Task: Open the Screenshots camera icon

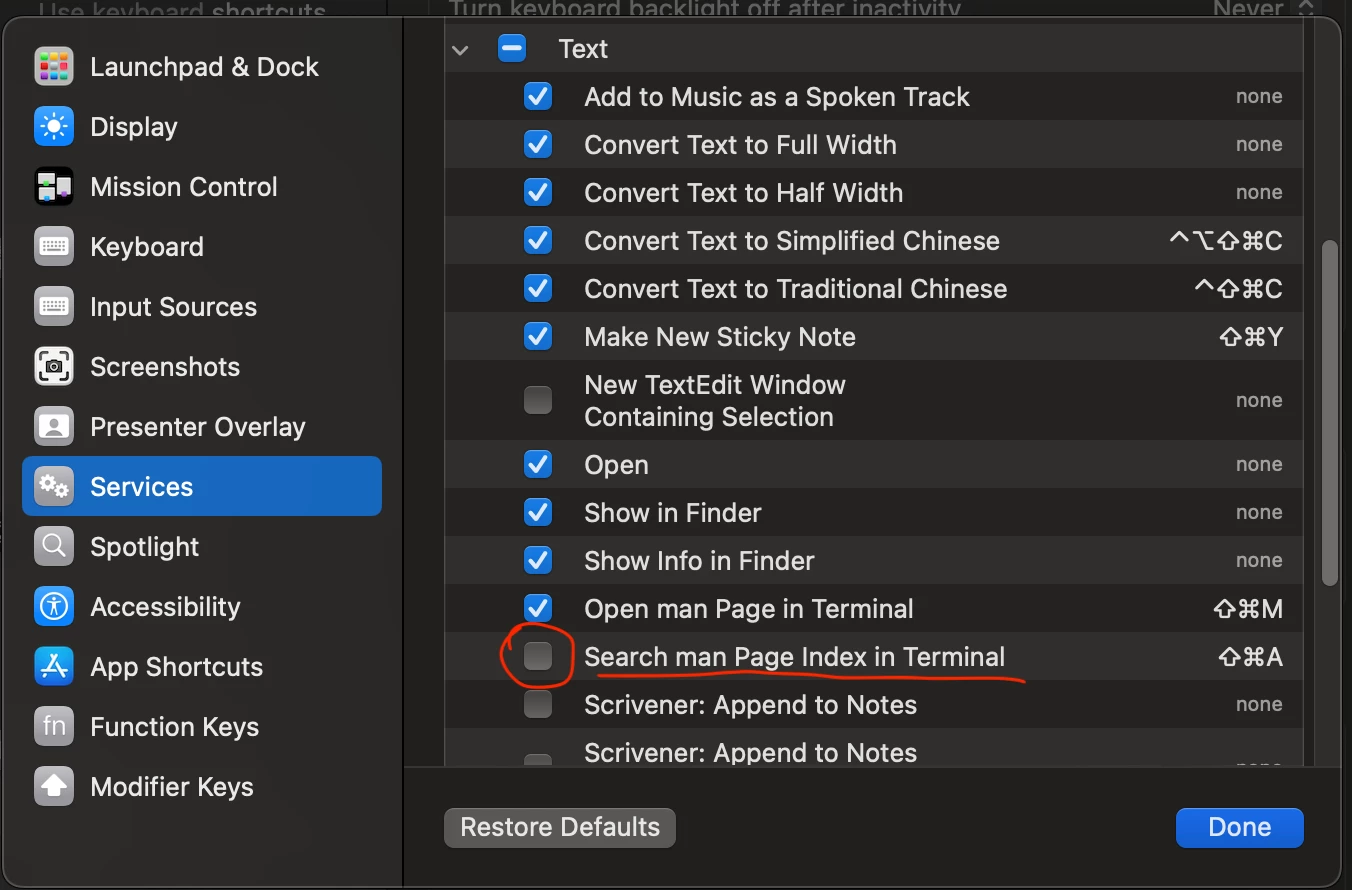Action: coord(54,367)
